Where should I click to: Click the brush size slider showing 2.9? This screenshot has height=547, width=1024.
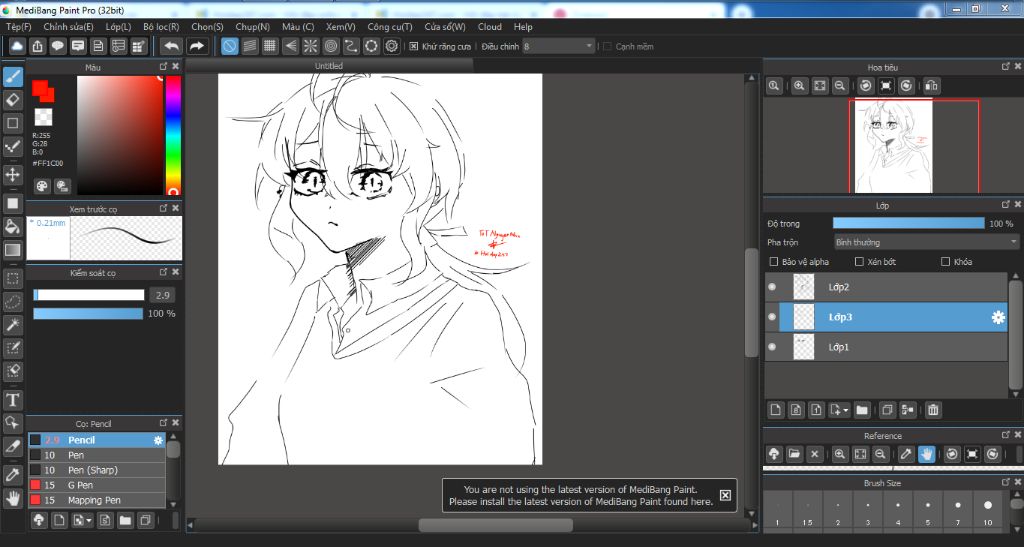pos(89,295)
